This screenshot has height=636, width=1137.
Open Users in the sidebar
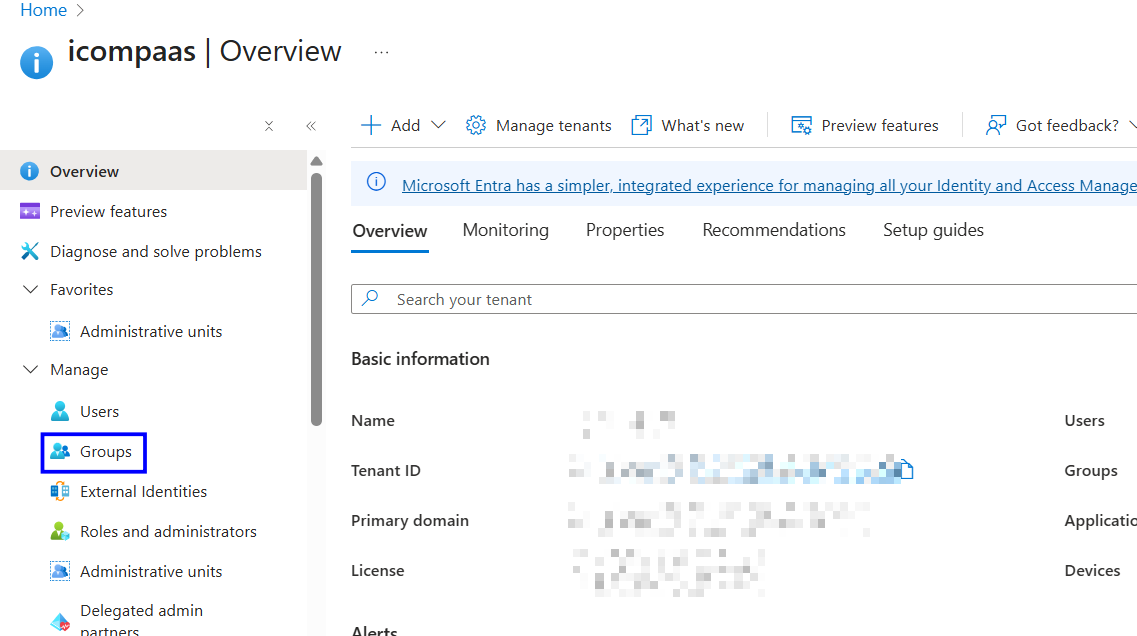(x=99, y=411)
